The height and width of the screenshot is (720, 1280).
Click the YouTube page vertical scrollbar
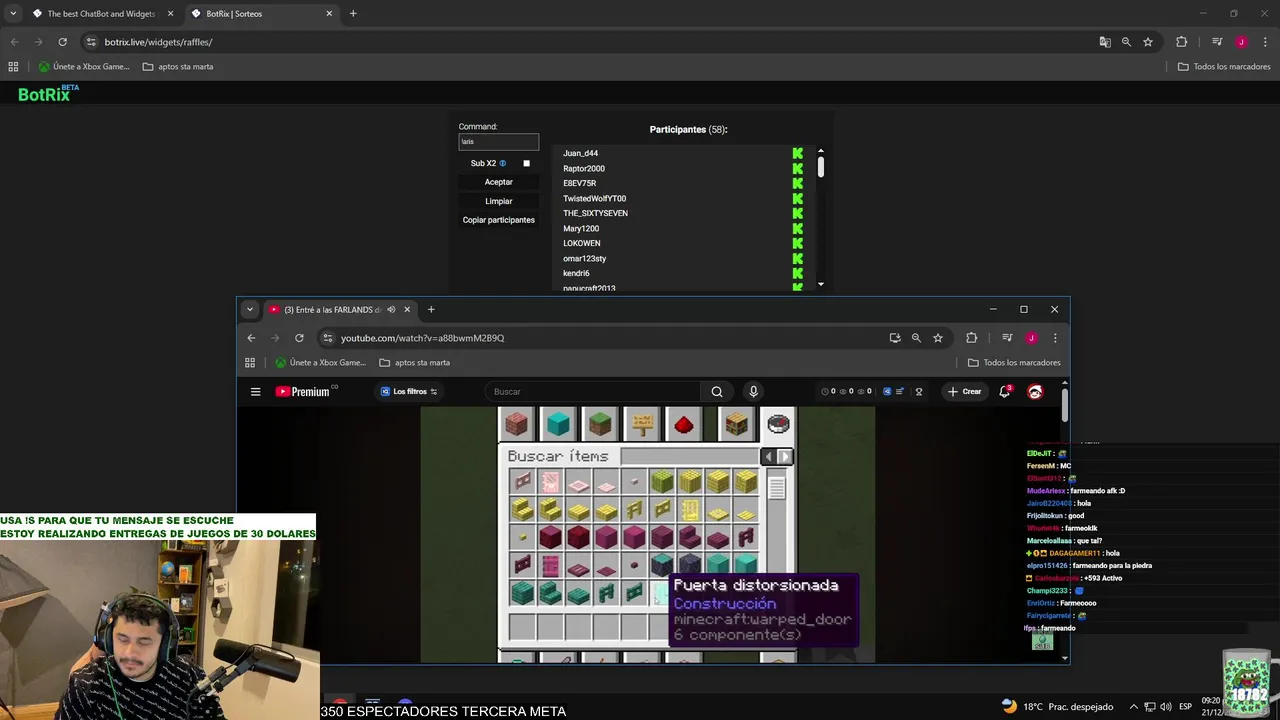1064,403
